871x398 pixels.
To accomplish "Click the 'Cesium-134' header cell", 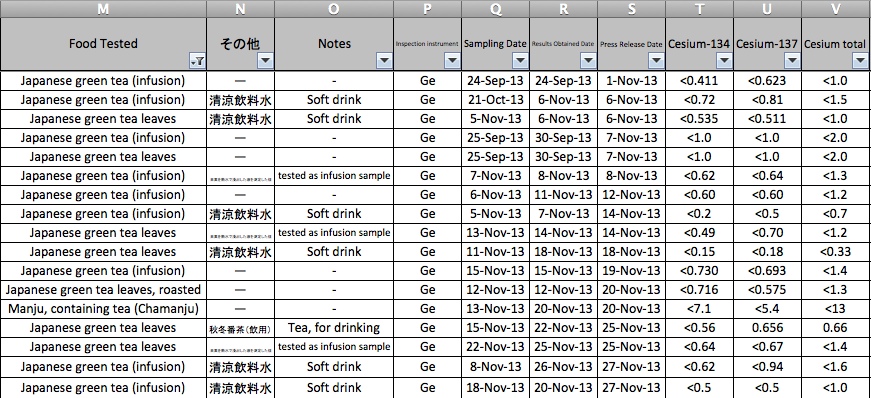I will click(x=699, y=44).
